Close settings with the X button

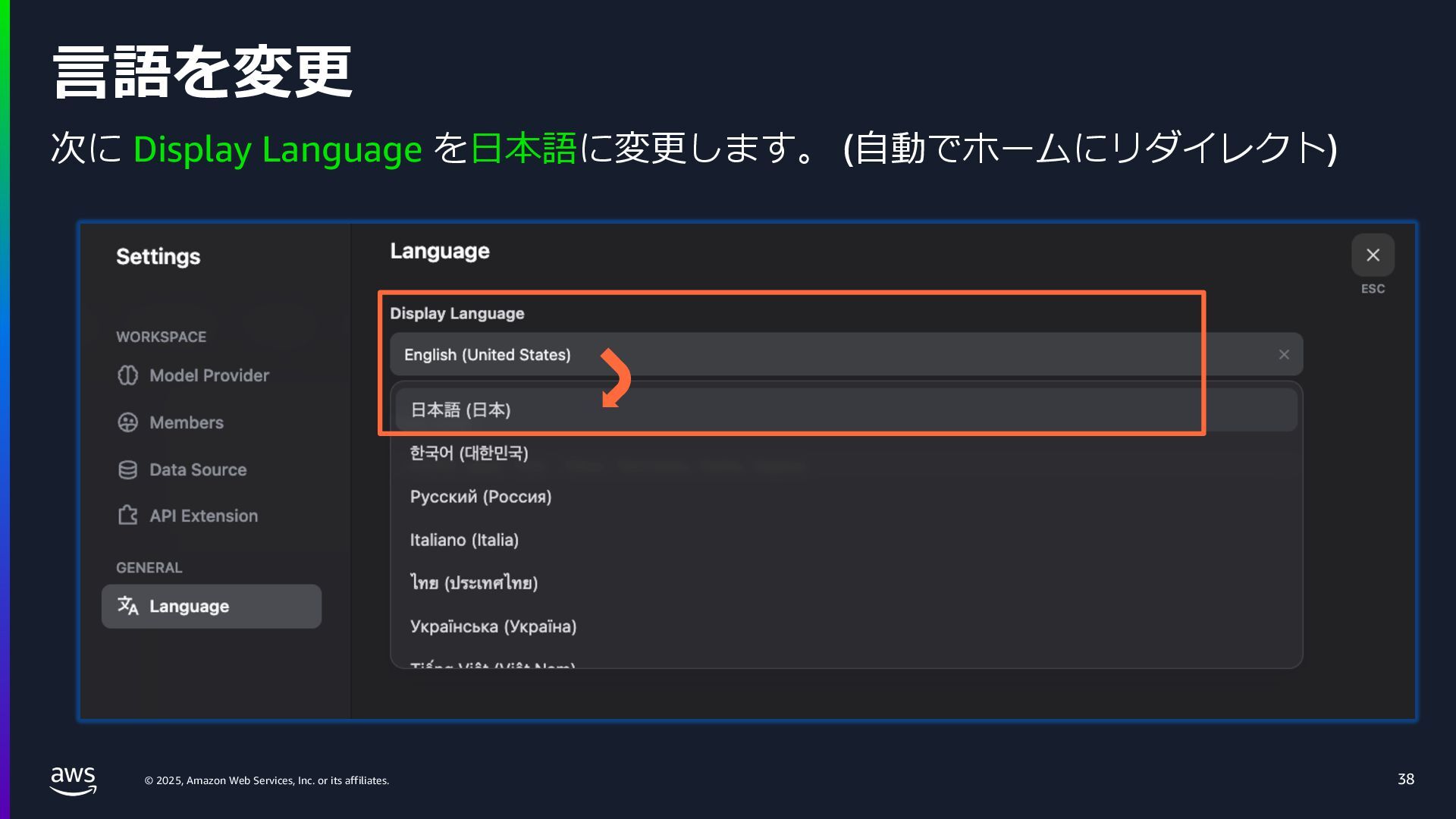click(1373, 256)
